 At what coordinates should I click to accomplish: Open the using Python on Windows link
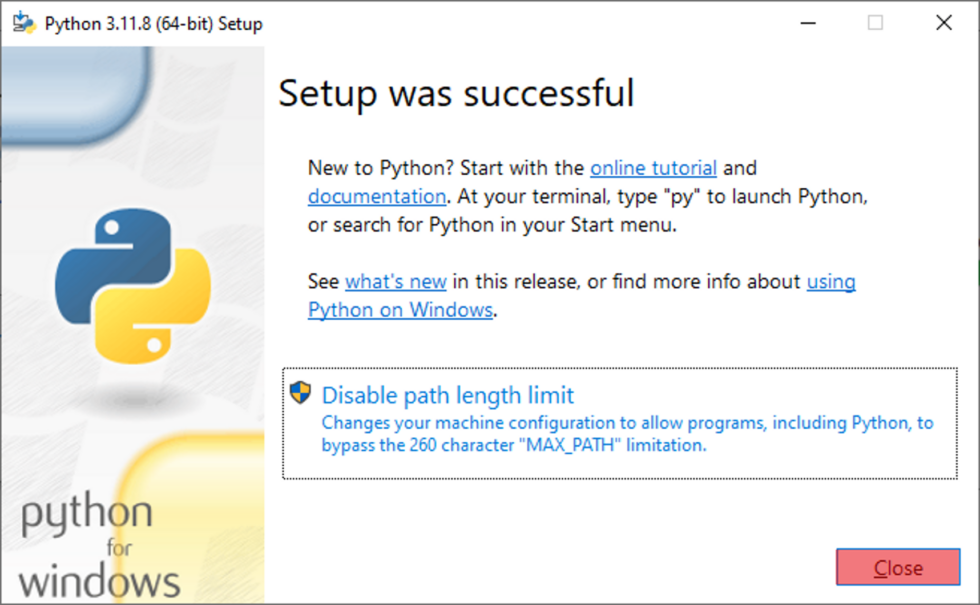(400, 310)
